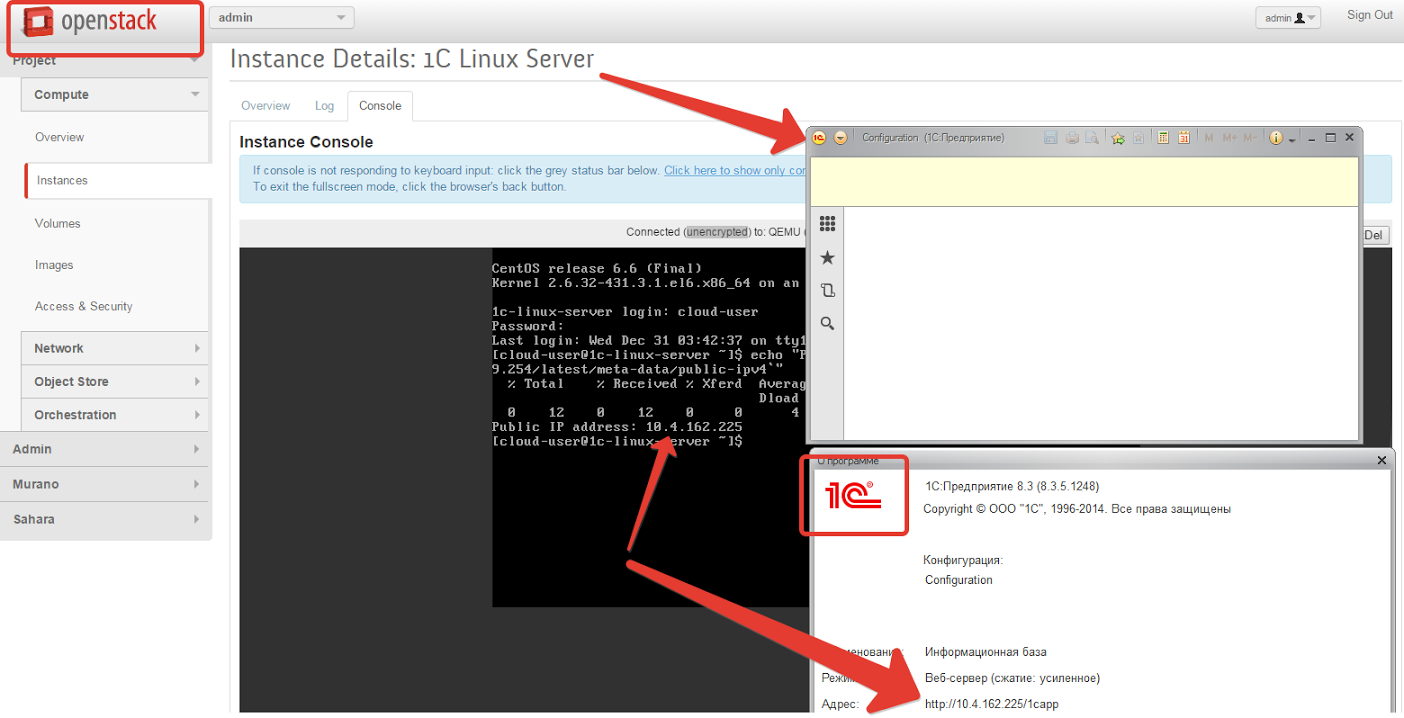
Task: Expand the Object Store section
Action: 114,381
